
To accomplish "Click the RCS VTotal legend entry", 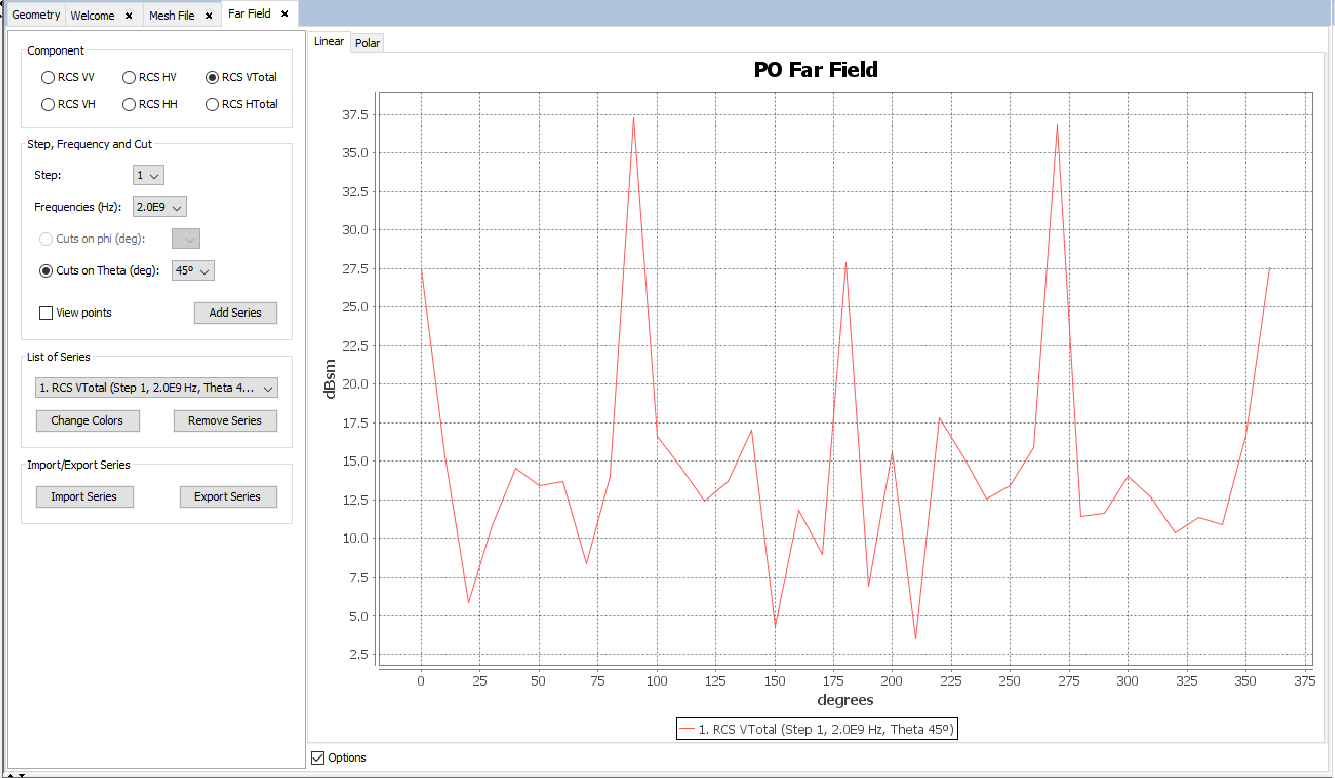I will click(817, 730).
